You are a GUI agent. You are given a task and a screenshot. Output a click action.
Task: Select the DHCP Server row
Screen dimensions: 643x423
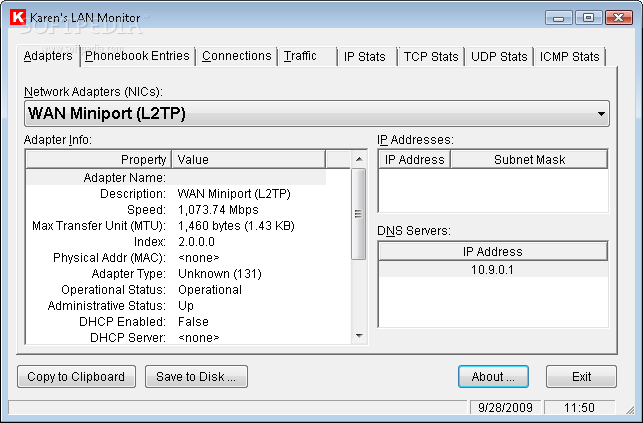pyautogui.click(x=176, y=338)
